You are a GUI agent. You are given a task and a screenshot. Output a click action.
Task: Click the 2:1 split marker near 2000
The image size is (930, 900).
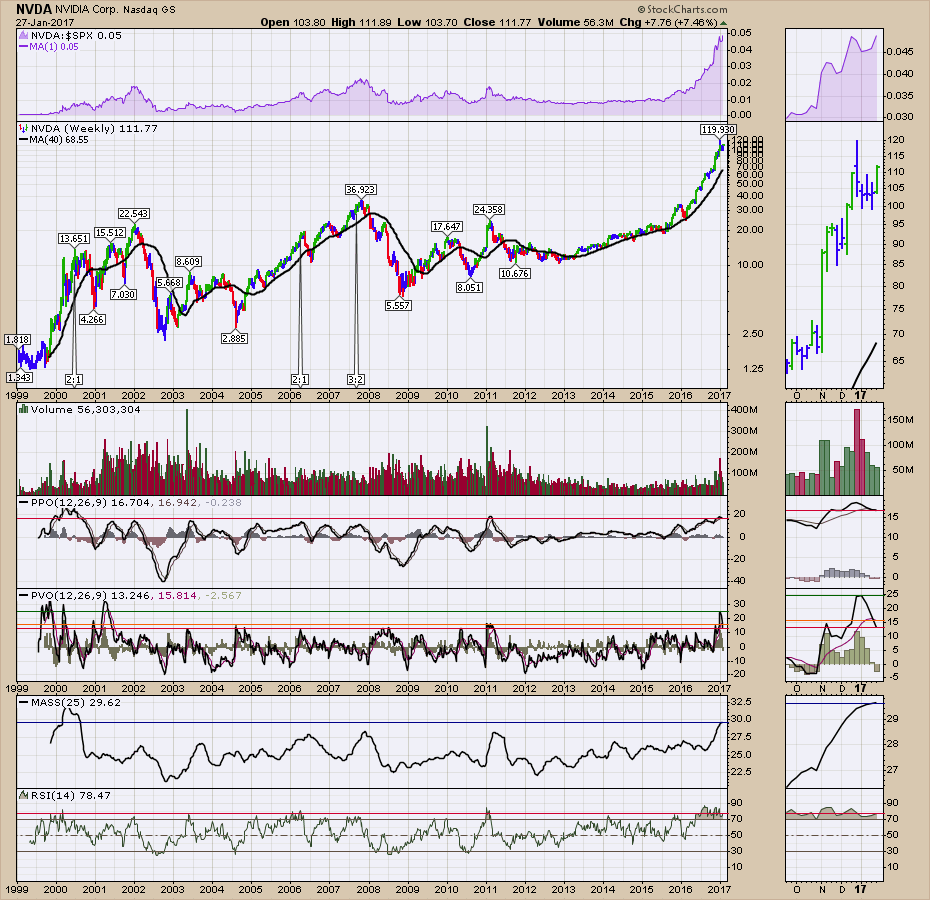pyautogui.click(x=74, y=380)
